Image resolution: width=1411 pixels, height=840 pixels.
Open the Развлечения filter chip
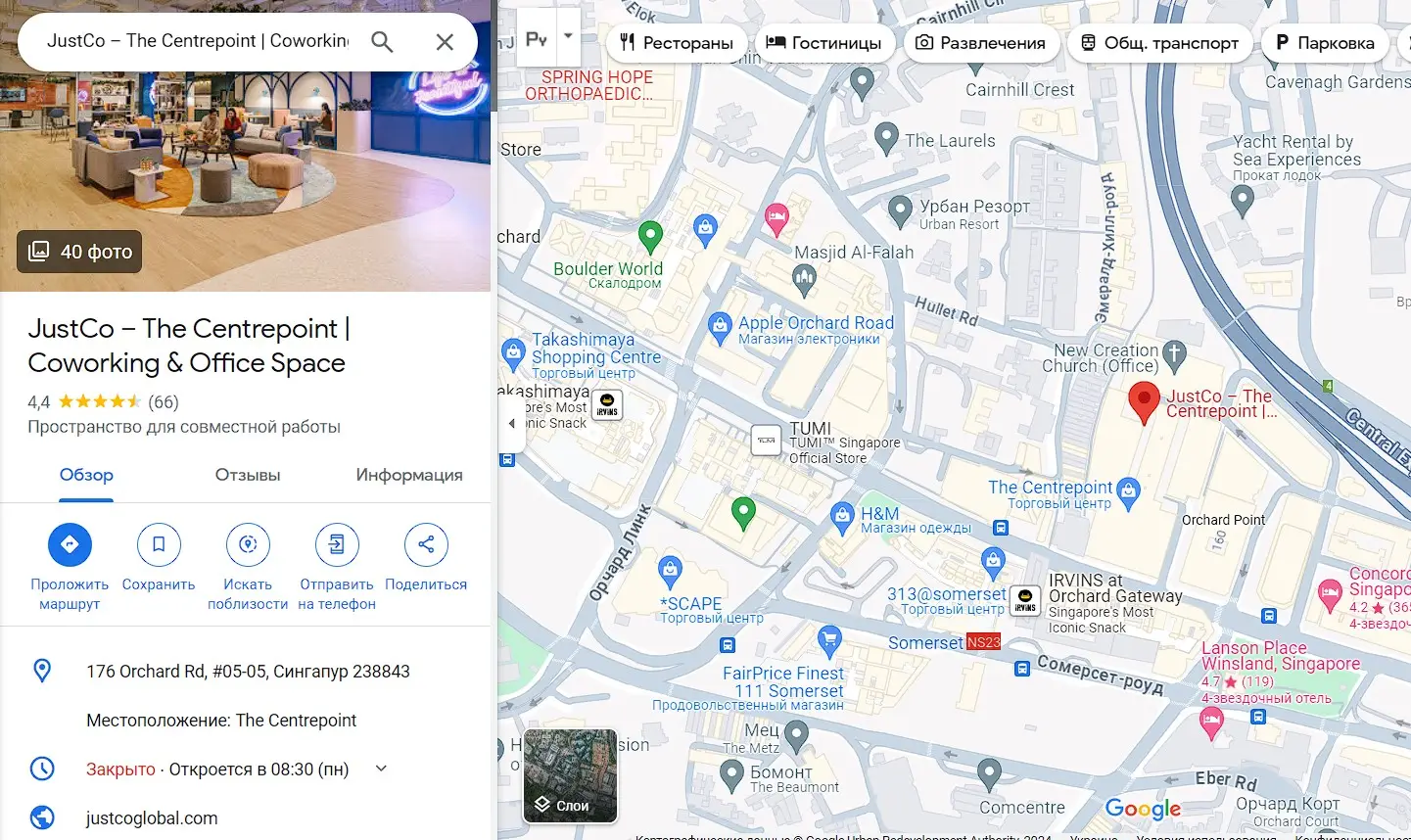tap(980, 43)
